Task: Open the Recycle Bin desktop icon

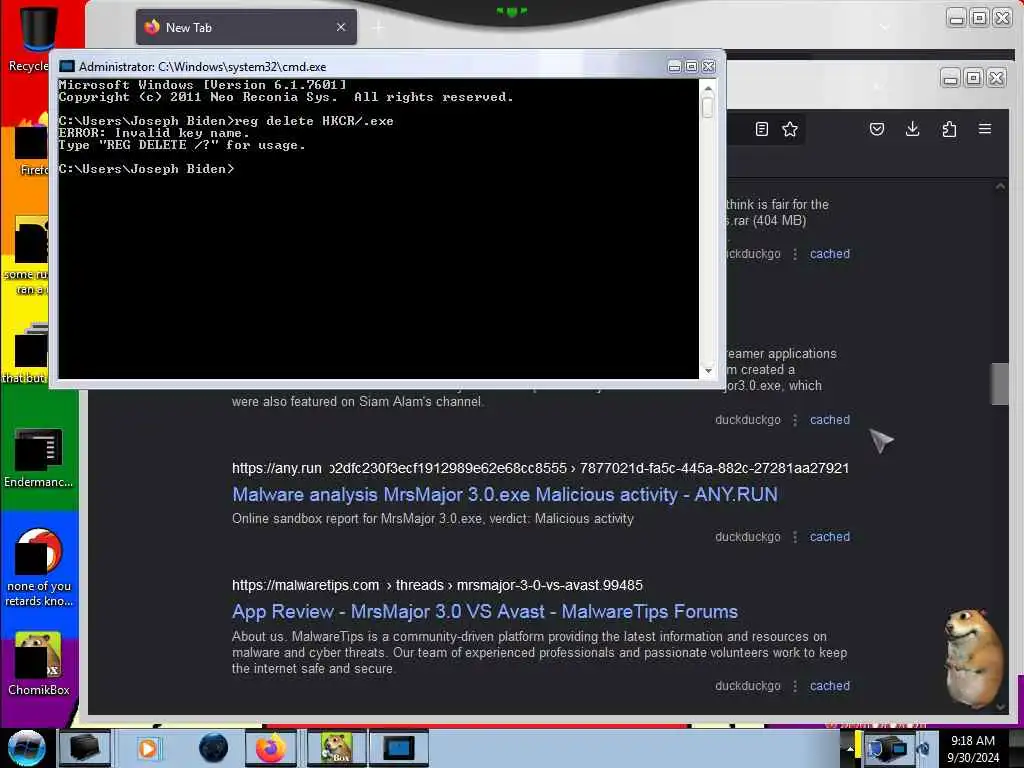Action: [x=28, y=38]
